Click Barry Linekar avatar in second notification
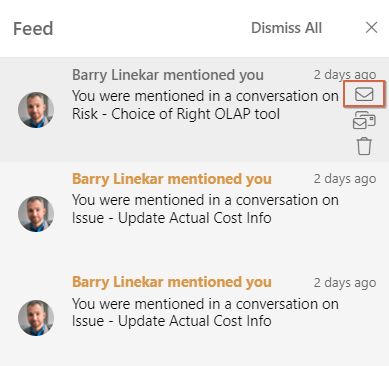 click(36, 214)
